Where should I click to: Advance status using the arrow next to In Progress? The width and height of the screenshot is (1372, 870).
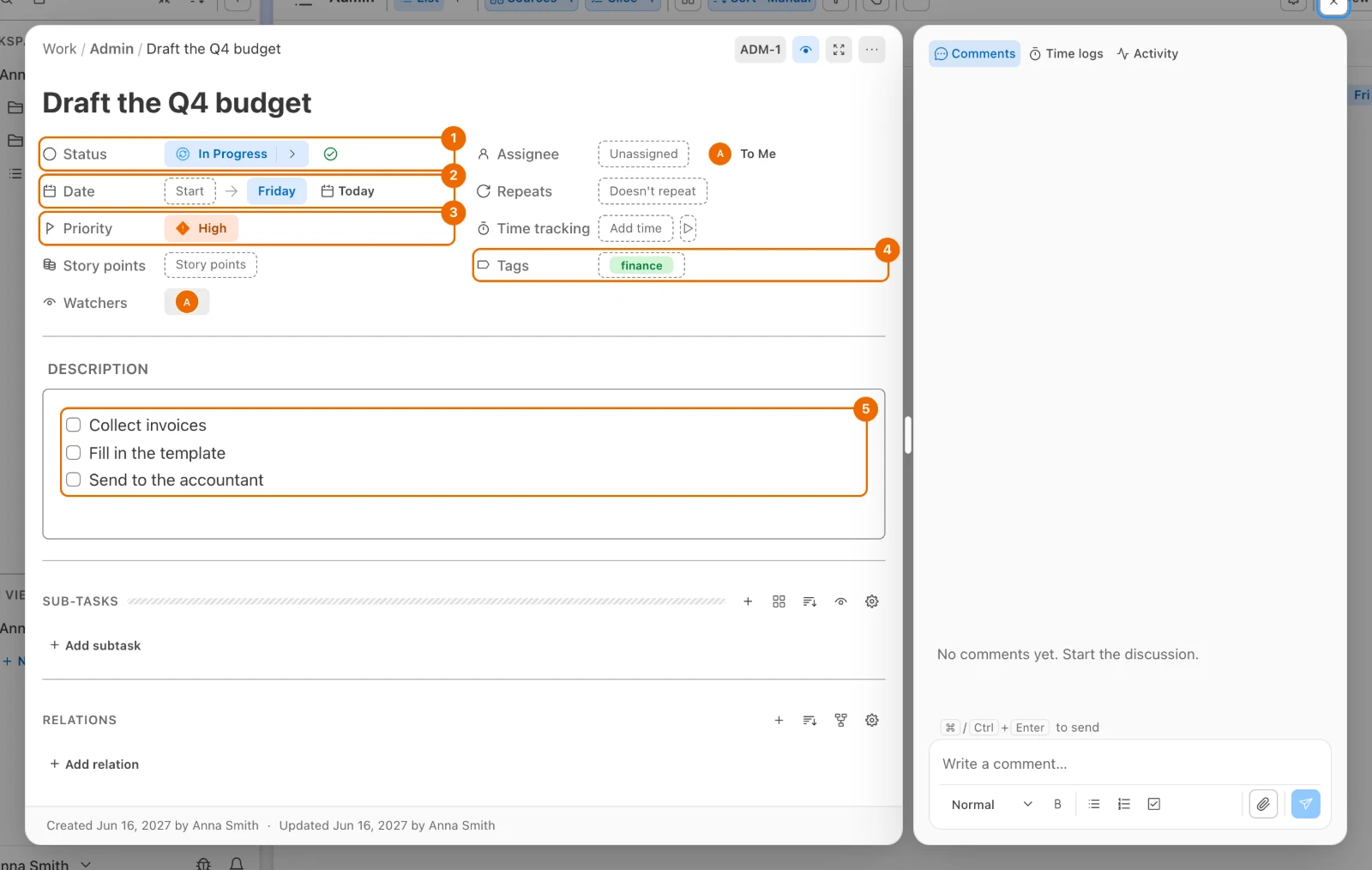[x=292, y=154]
